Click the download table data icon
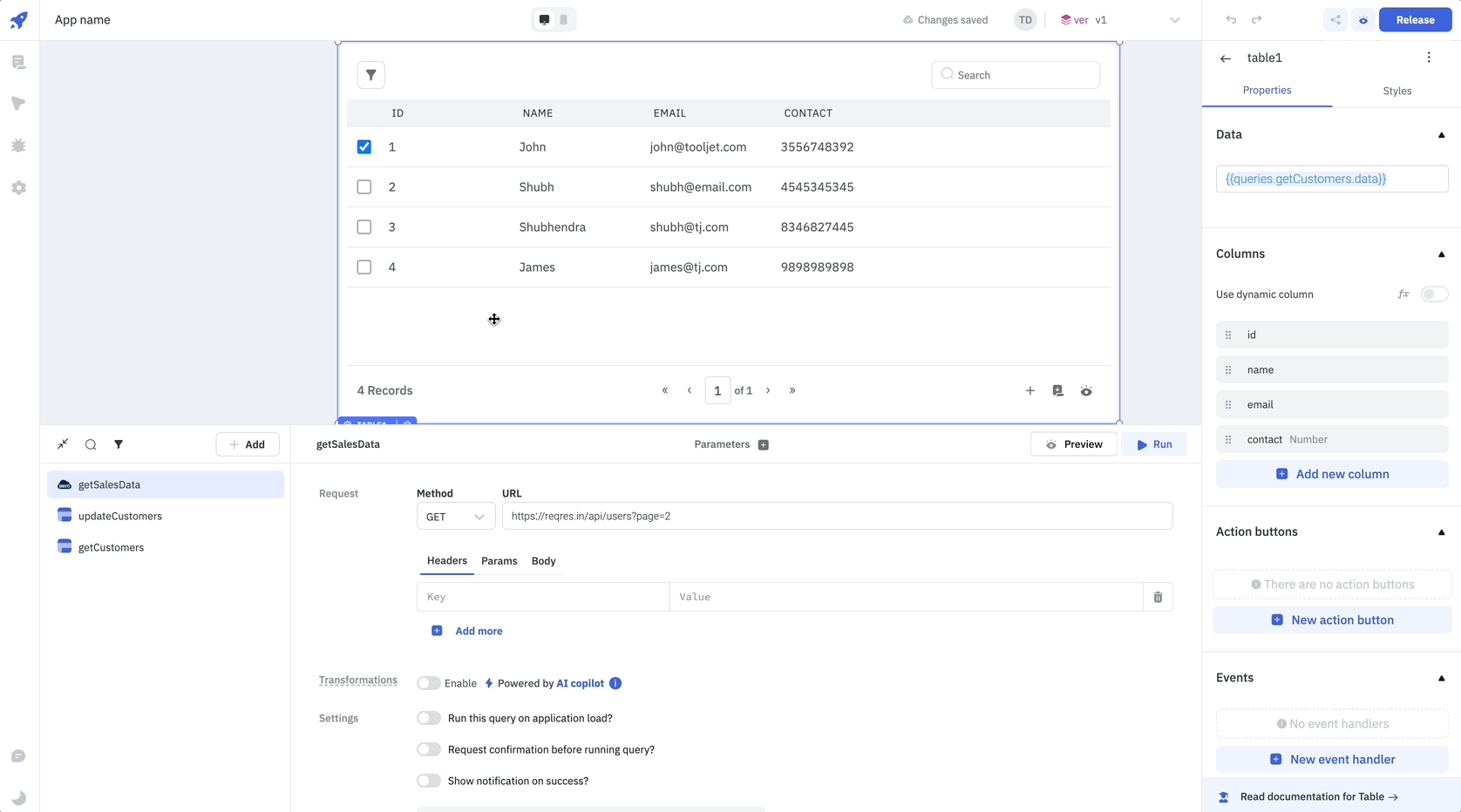The image size is (1461, 812). coord(1057,391)
